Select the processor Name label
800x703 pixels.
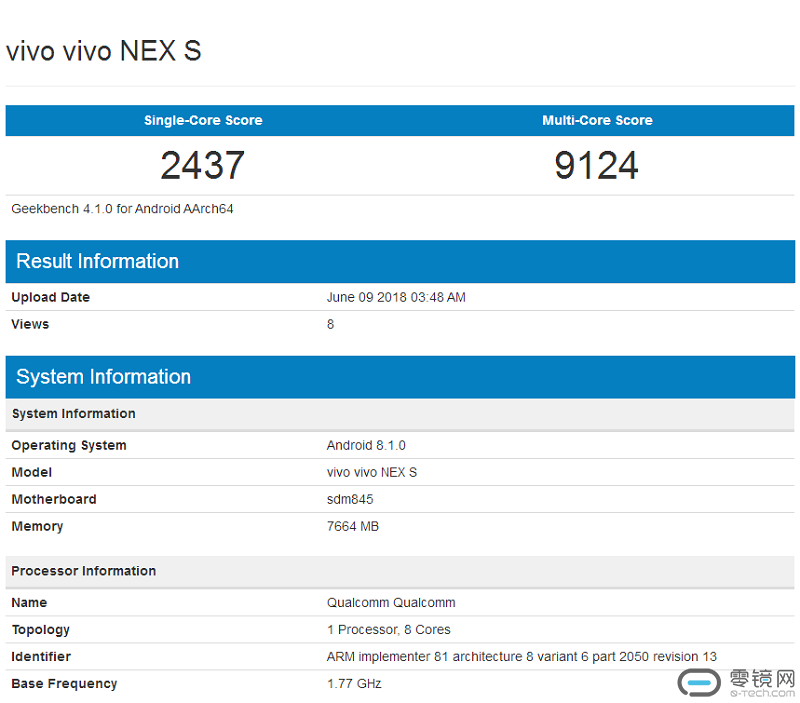point(29,602)
